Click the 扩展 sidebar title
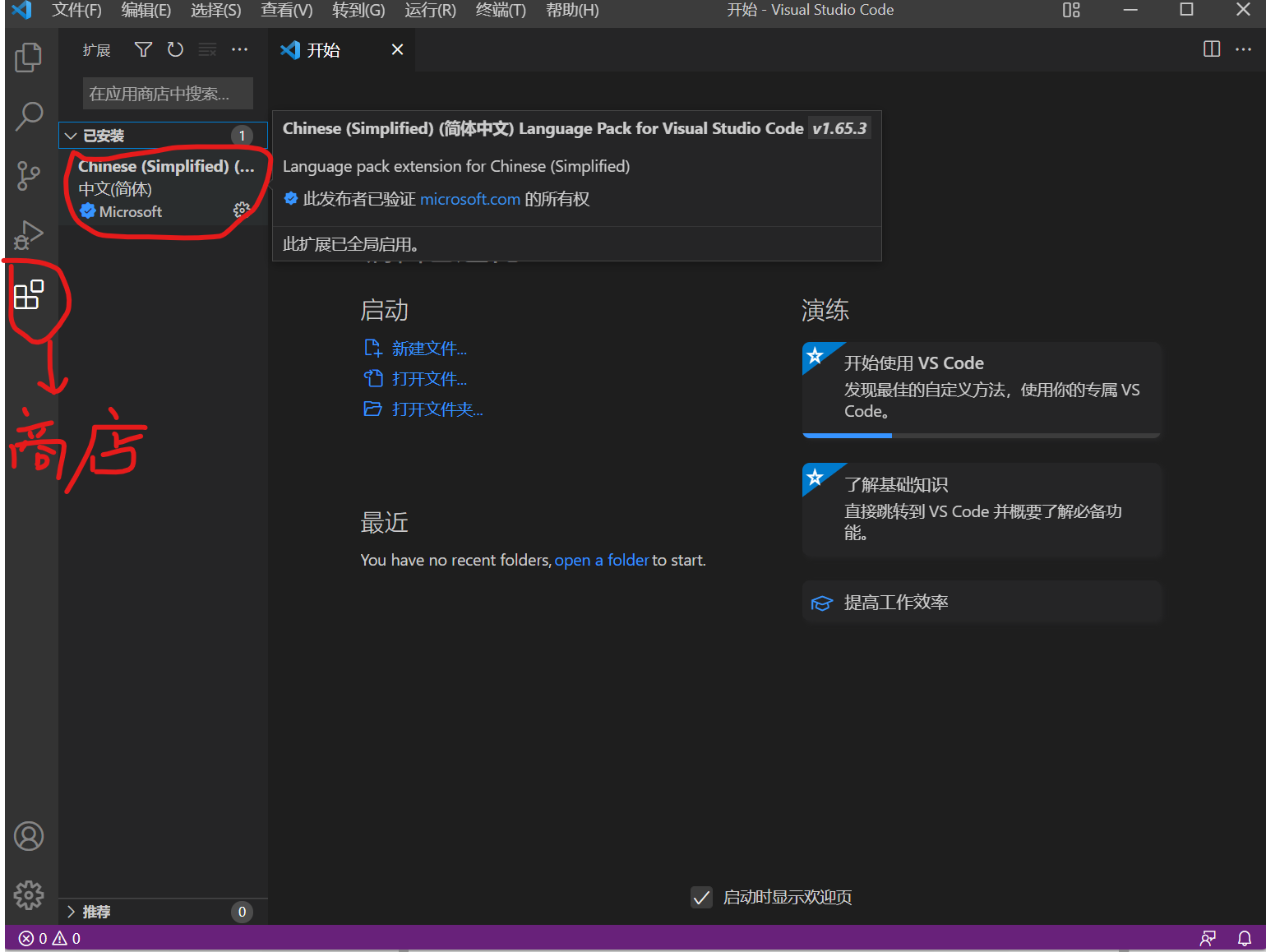This screenshot has width=1266, height=952. click(96, 50)
